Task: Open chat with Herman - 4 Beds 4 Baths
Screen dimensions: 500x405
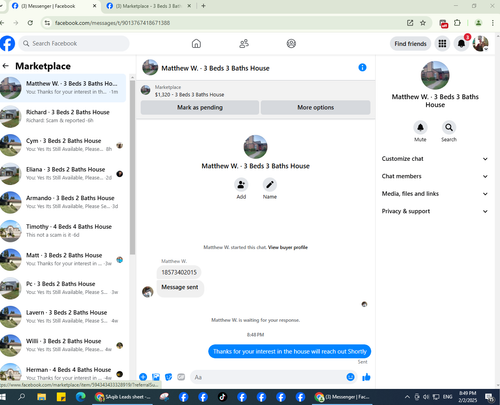Action: 63,373
